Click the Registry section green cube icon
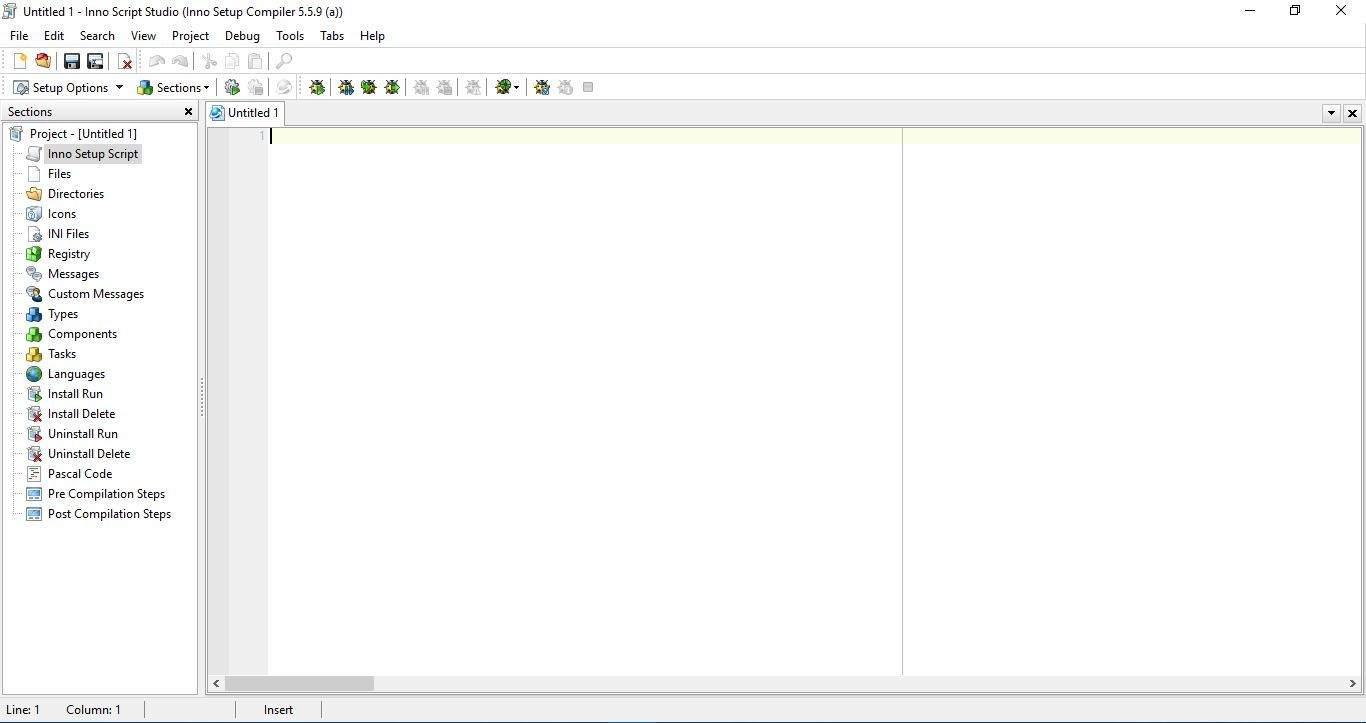This screenshot has height=723, width=1366. point(34,253)
